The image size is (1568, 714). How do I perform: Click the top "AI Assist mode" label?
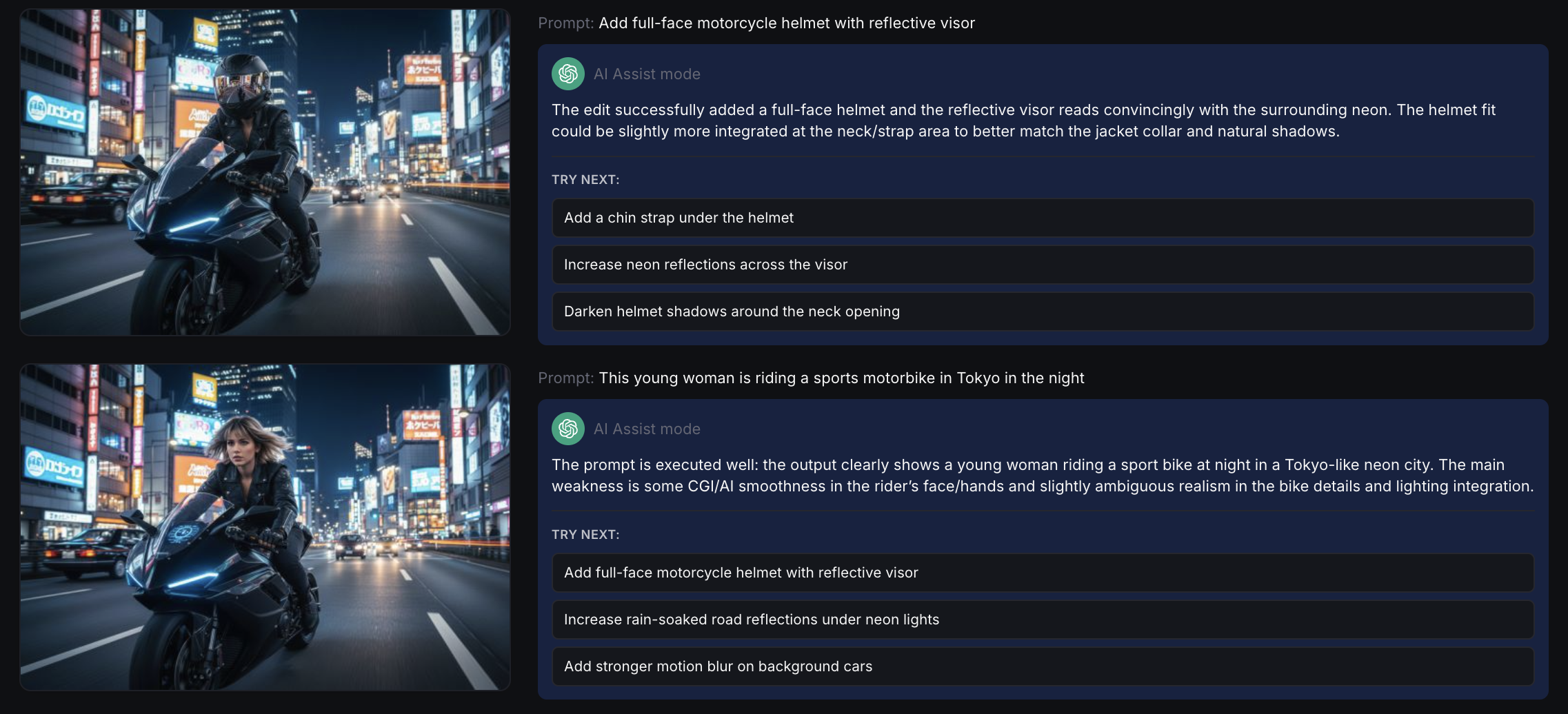647,74
